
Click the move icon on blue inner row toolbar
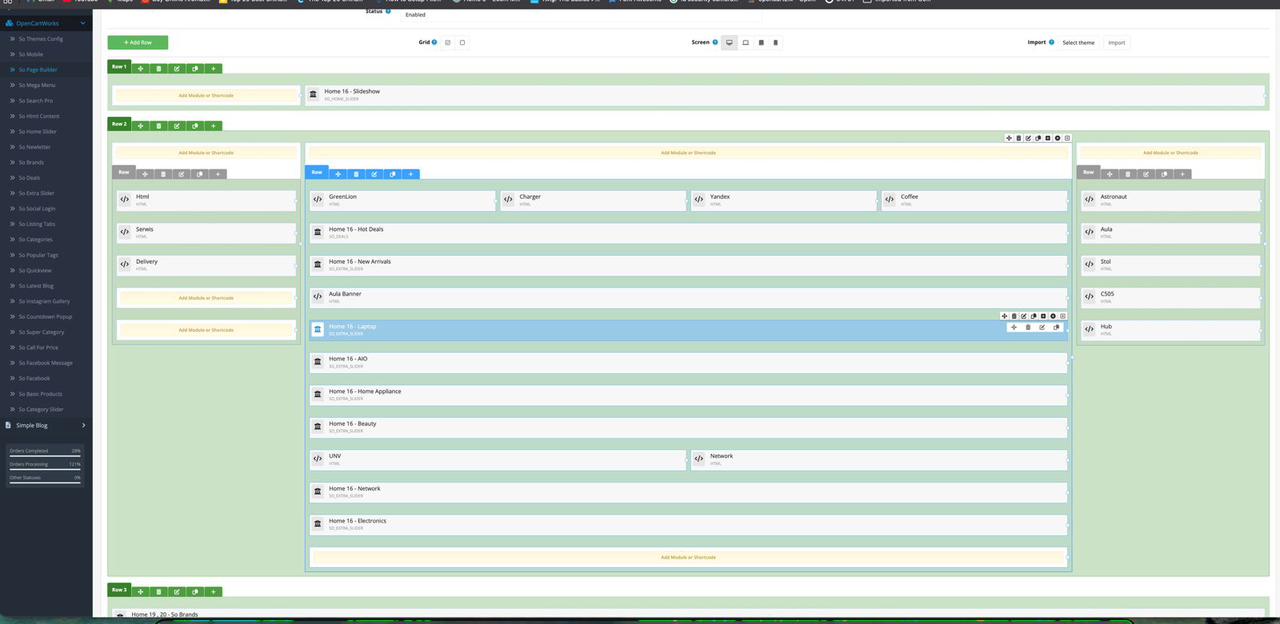click(x=338, y=174)
